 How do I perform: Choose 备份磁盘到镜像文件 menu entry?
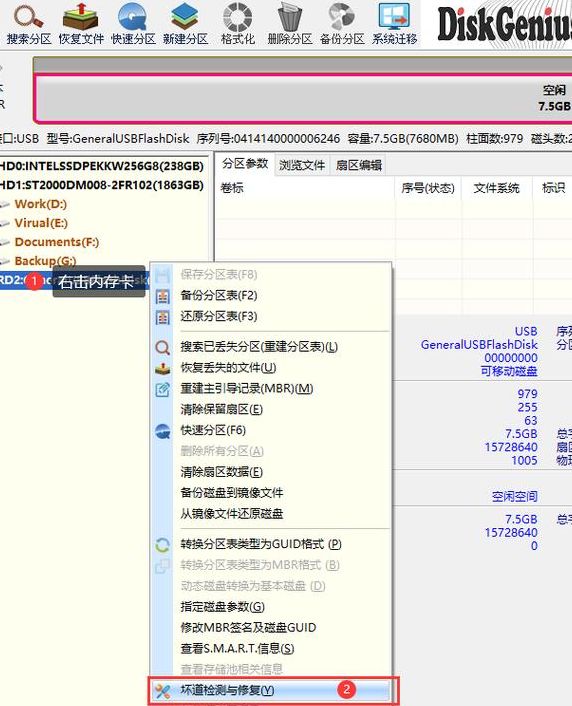[270, 493]
